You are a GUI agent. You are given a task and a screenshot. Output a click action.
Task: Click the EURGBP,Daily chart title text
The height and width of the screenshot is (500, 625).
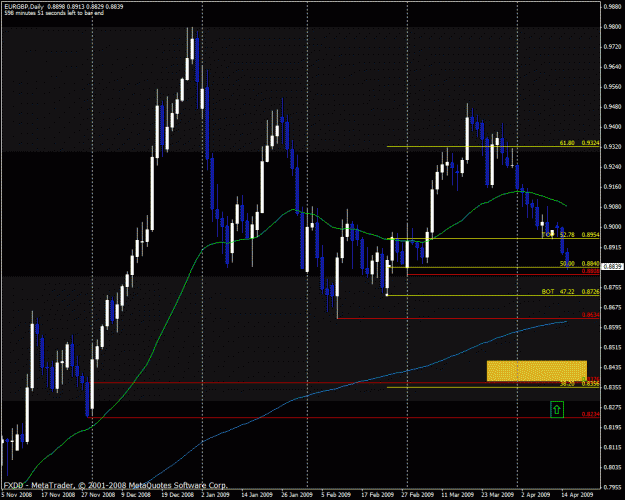tap(24, 7)
